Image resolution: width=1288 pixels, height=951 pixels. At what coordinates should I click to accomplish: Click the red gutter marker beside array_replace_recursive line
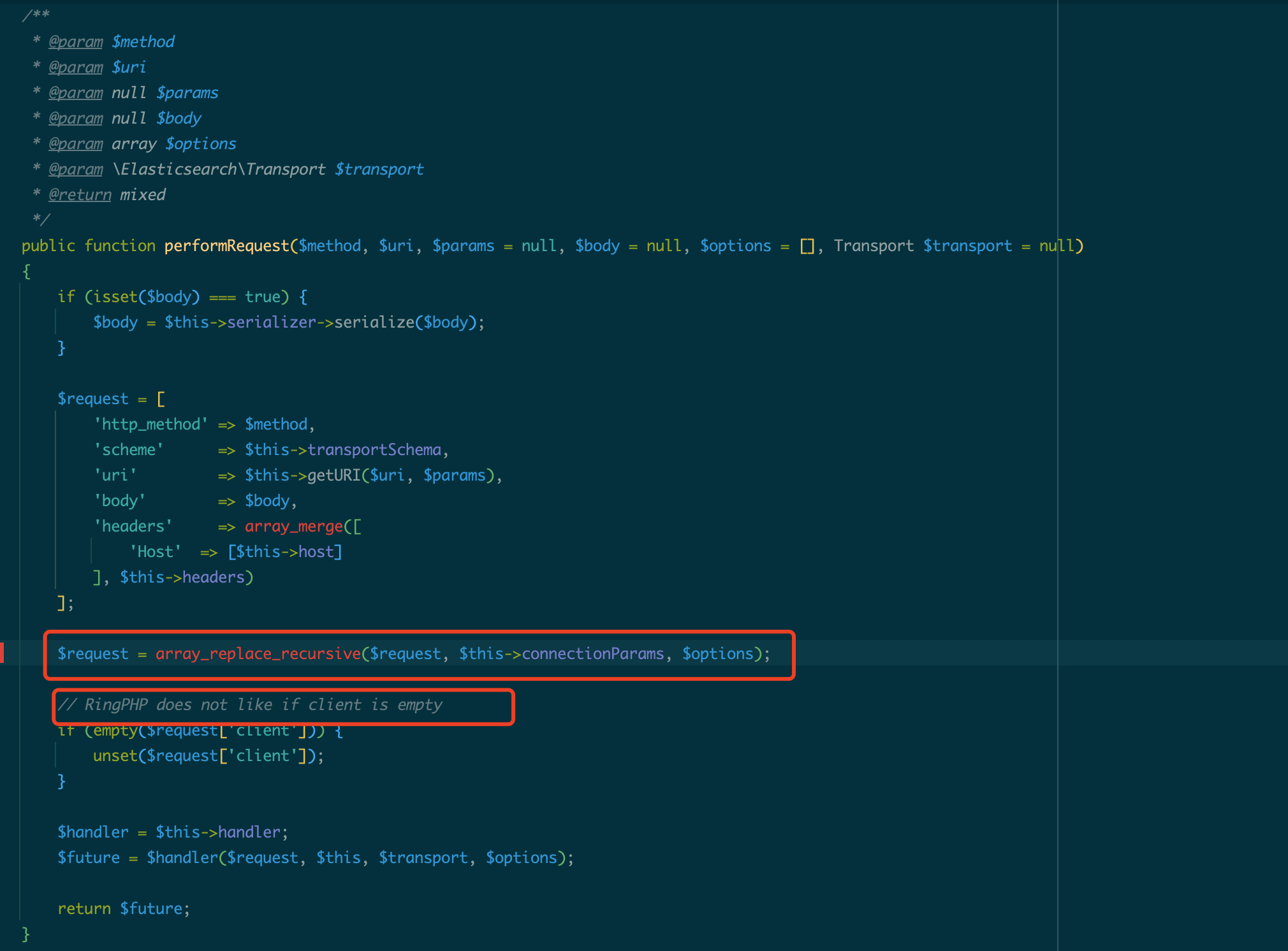click(x=2, y=653)
